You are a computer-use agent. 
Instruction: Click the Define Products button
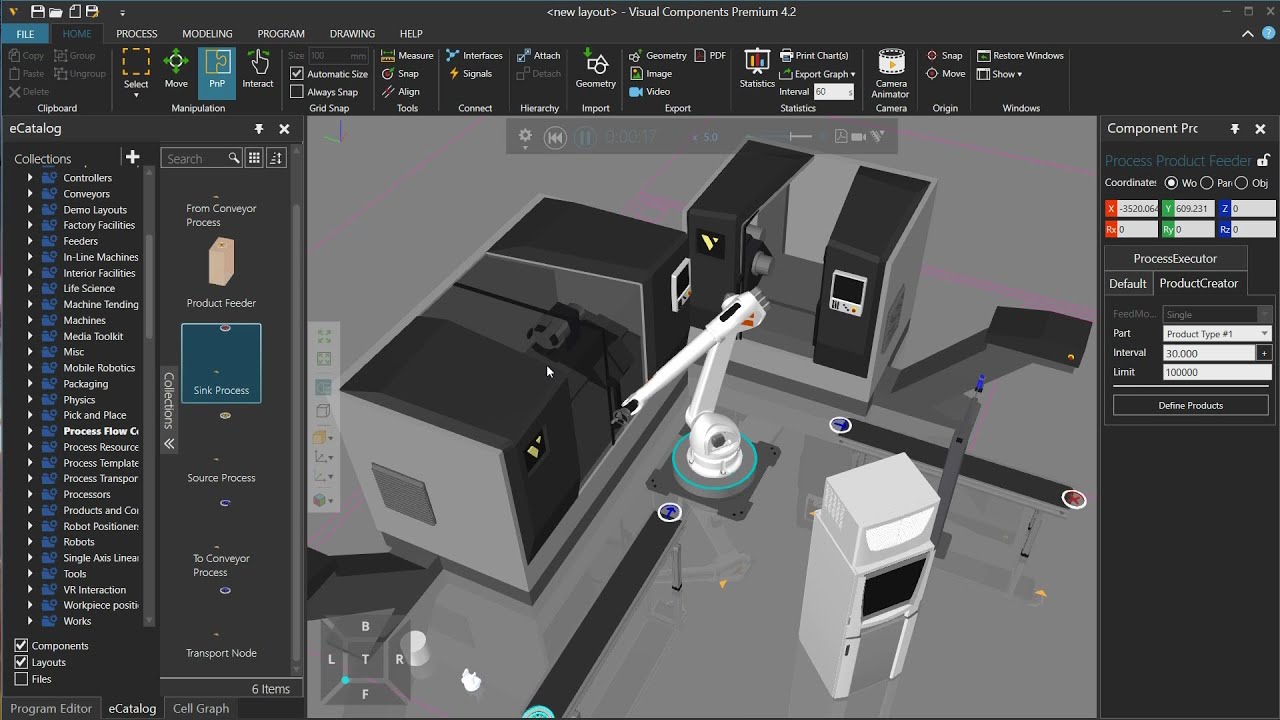1191,405
